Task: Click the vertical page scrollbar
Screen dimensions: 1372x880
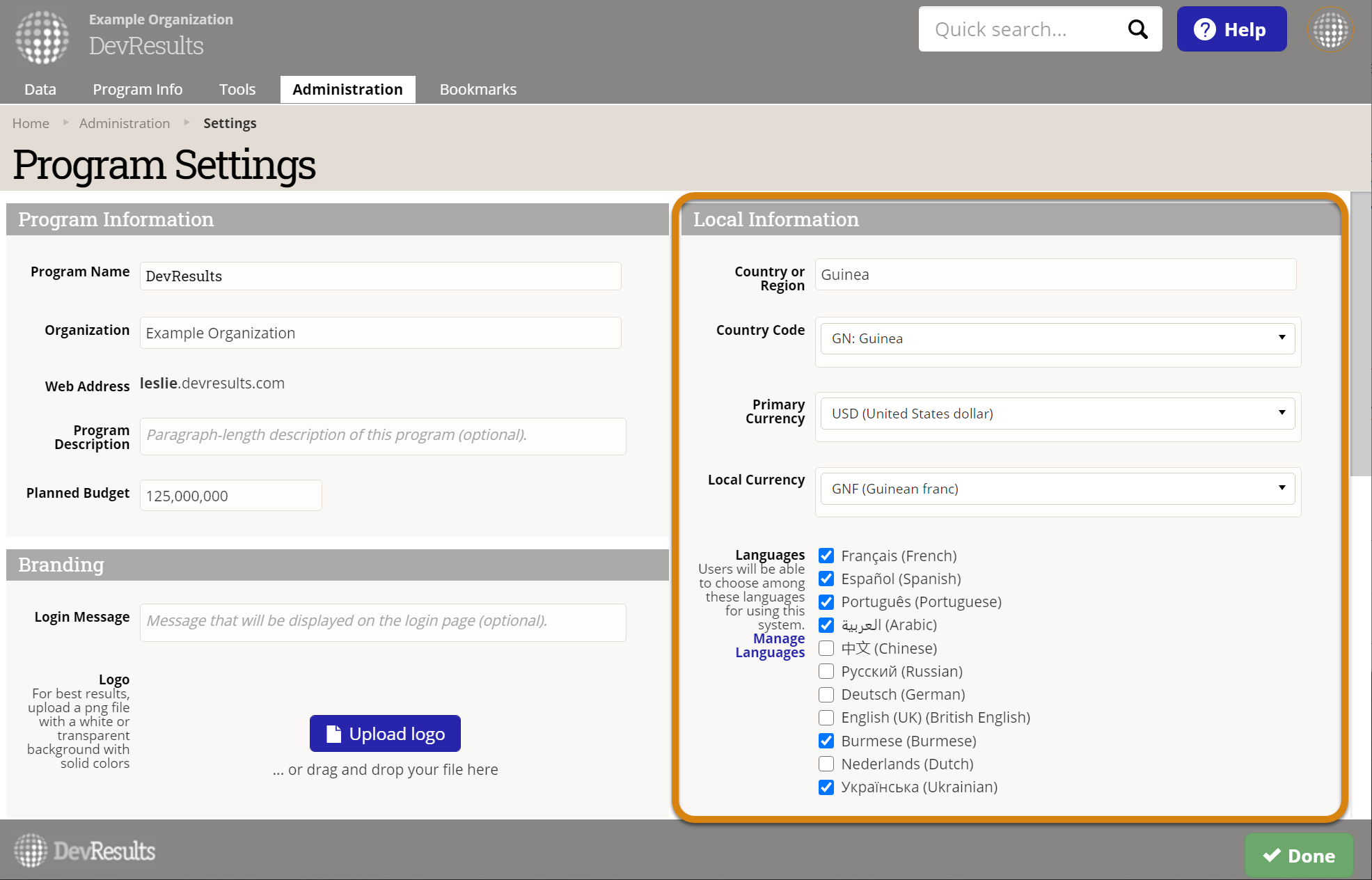Action: click(x=1360, y=334)
